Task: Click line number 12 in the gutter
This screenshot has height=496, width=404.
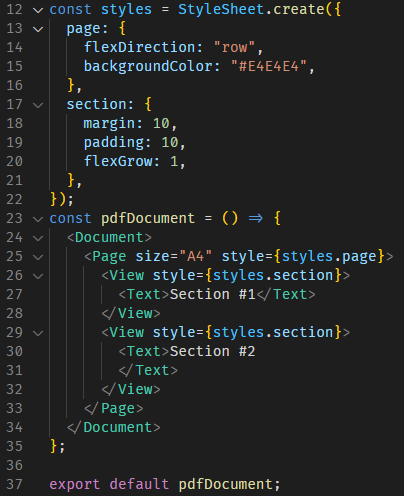Action: click(x=14, y=9)
